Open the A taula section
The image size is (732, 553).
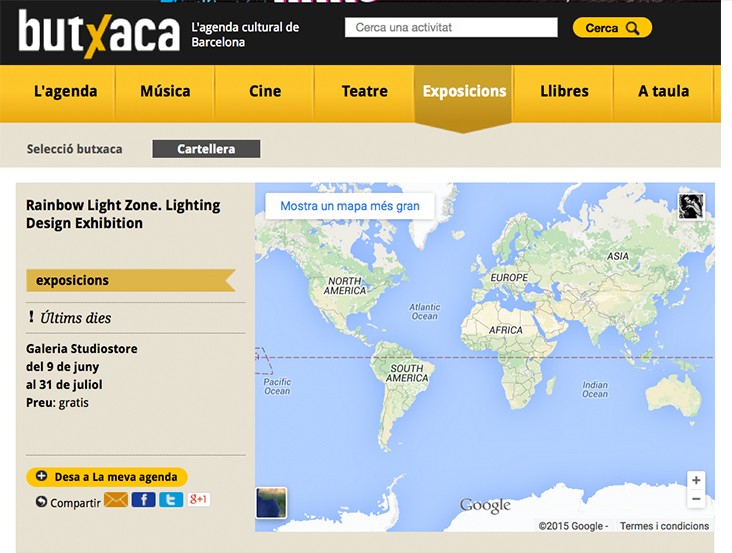[x=663, y=91]
